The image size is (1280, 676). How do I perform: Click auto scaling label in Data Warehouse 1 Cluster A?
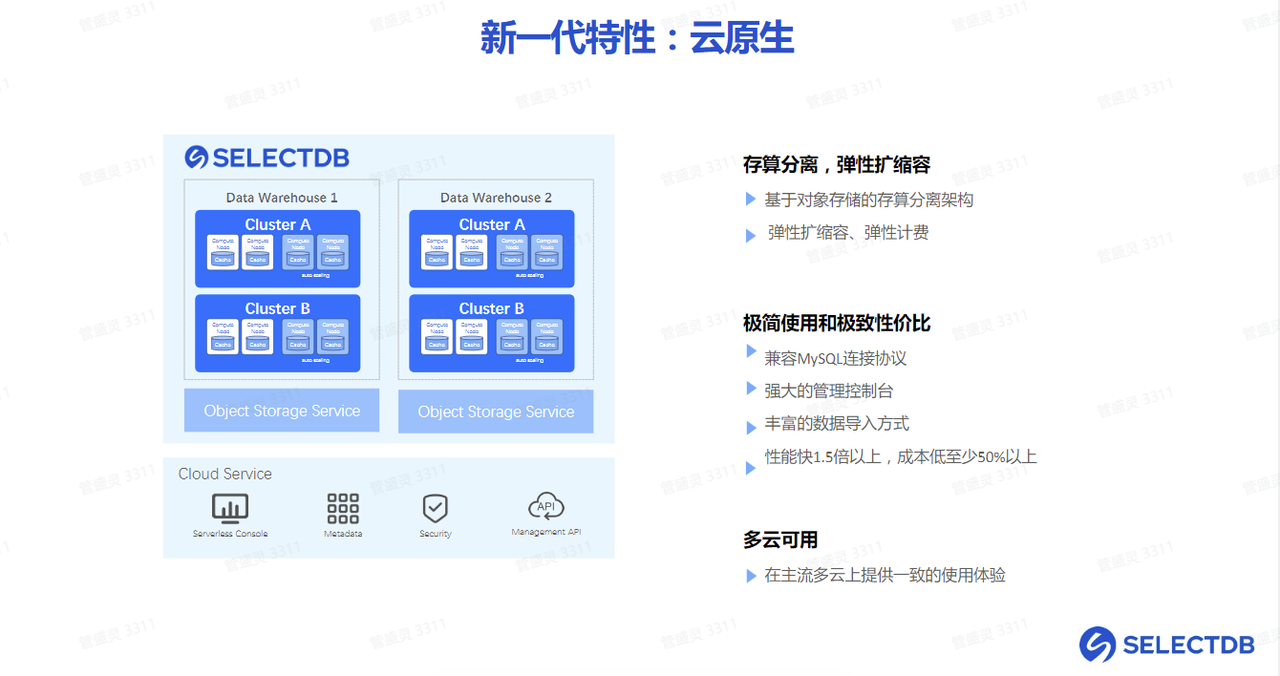[x=315, y=275]
